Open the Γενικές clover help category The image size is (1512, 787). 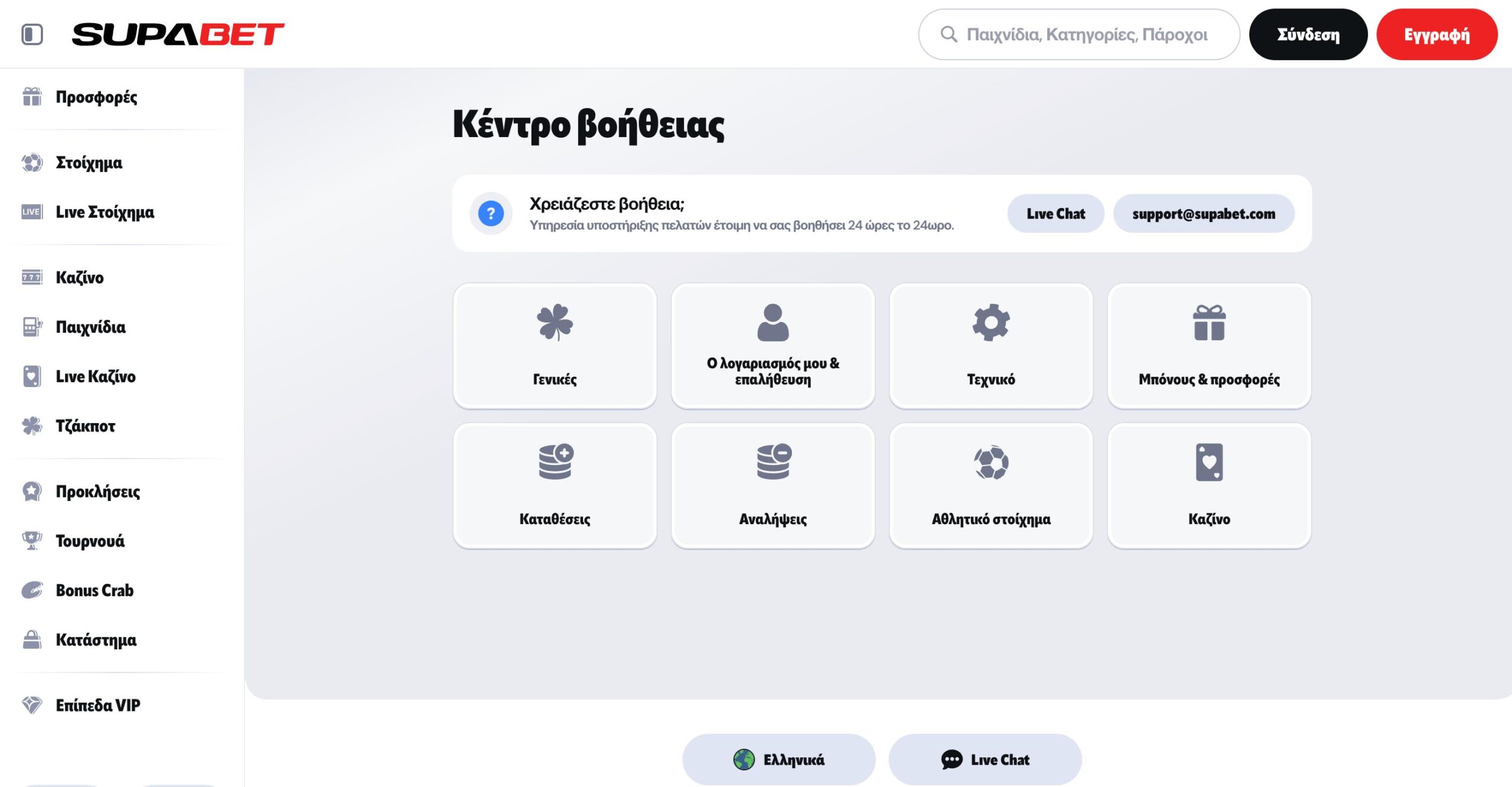click(x=555, y=346)
